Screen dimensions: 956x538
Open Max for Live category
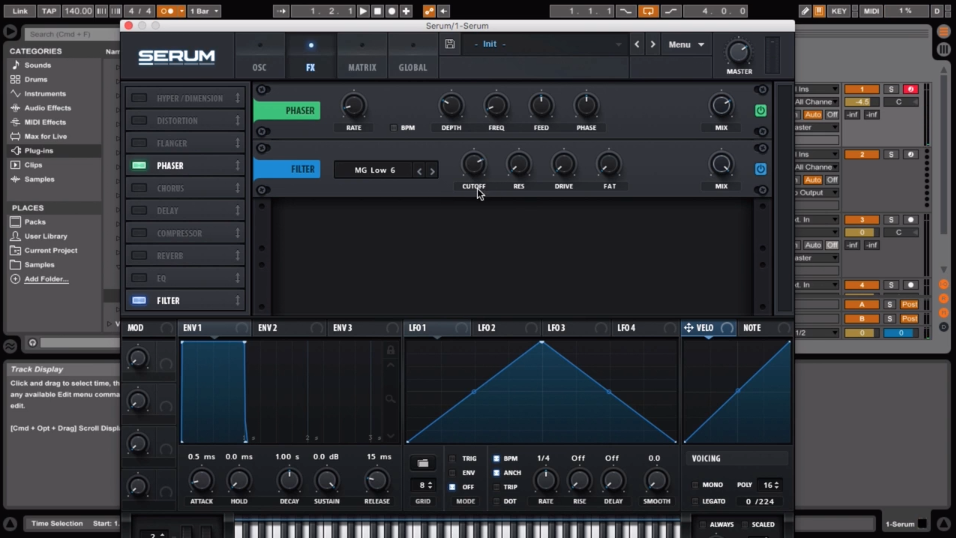46,137
